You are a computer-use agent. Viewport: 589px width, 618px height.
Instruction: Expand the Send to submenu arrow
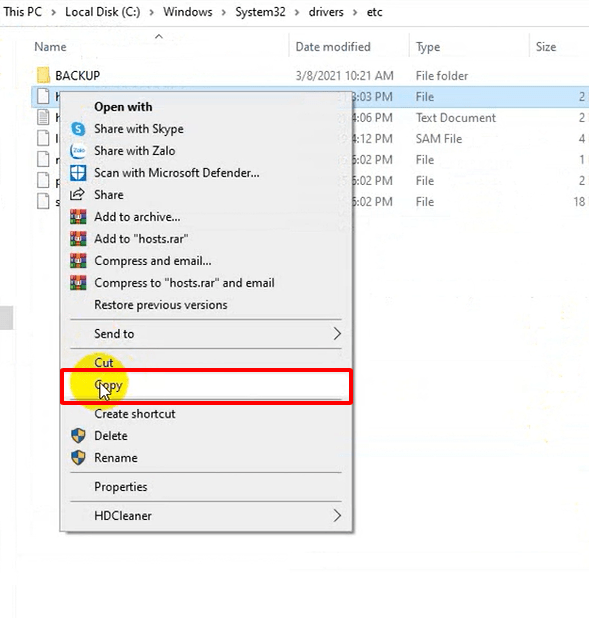coord(337,334)
